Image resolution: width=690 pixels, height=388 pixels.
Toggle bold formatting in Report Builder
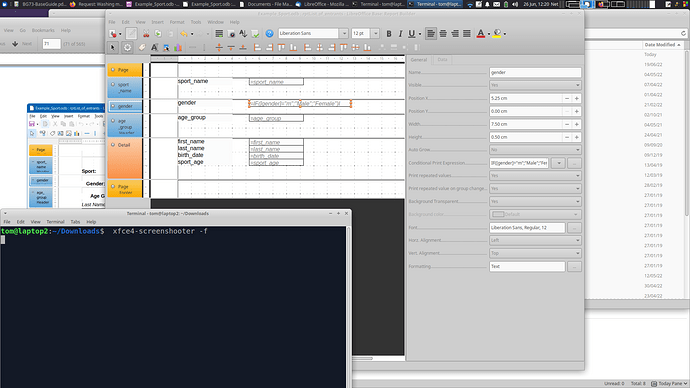point(389,33)
